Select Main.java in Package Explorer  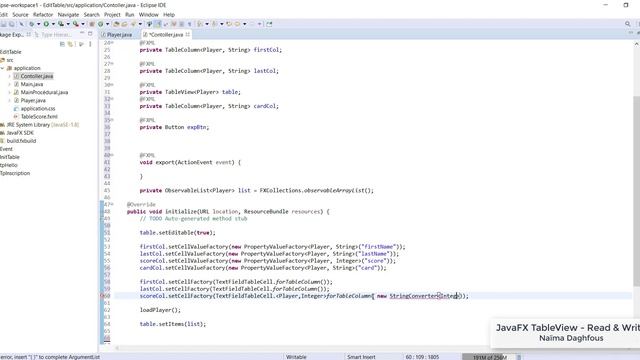click(32, 84)
